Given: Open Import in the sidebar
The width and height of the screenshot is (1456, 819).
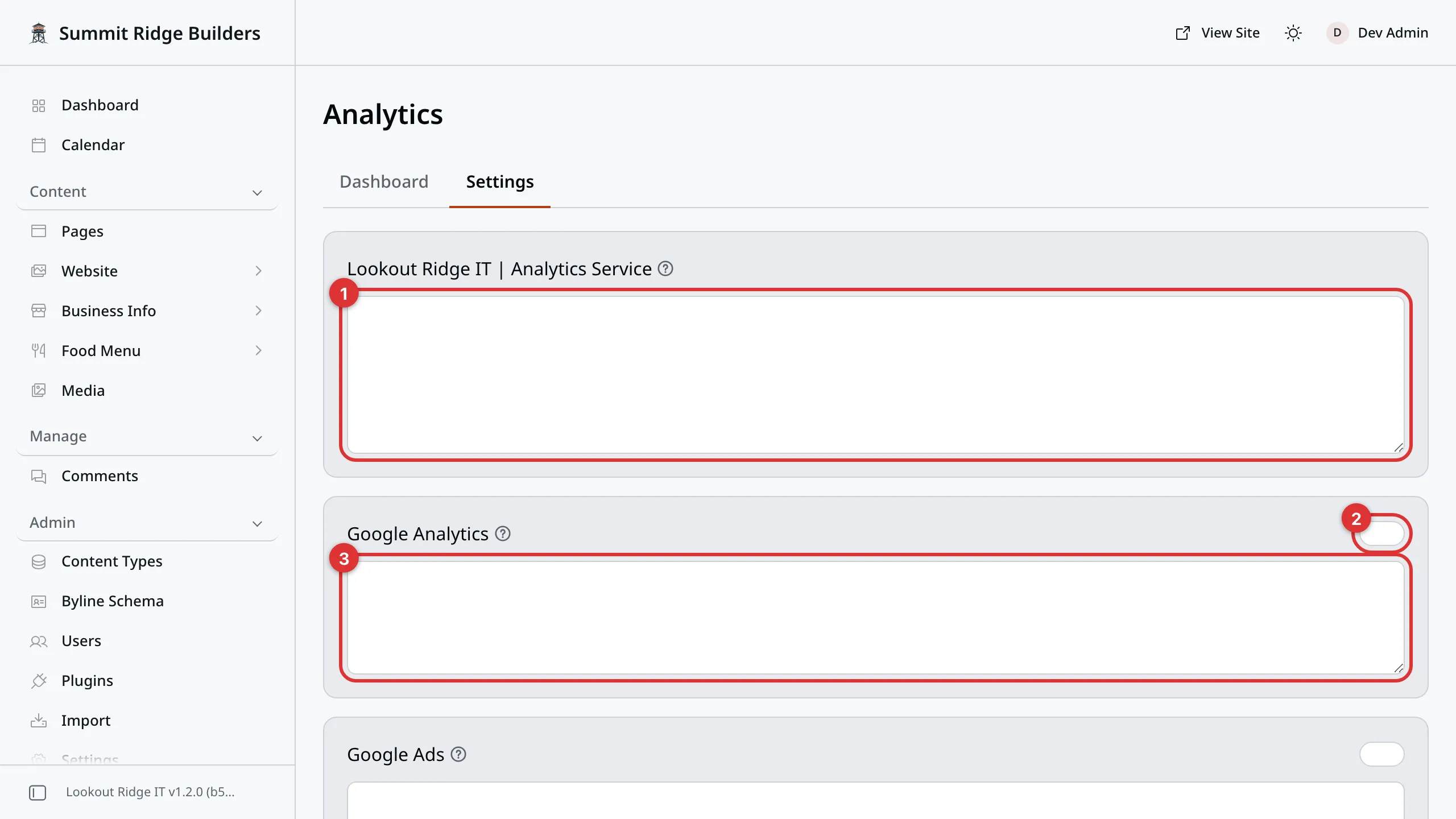Looking at the screenshot, I should (148, 721).
